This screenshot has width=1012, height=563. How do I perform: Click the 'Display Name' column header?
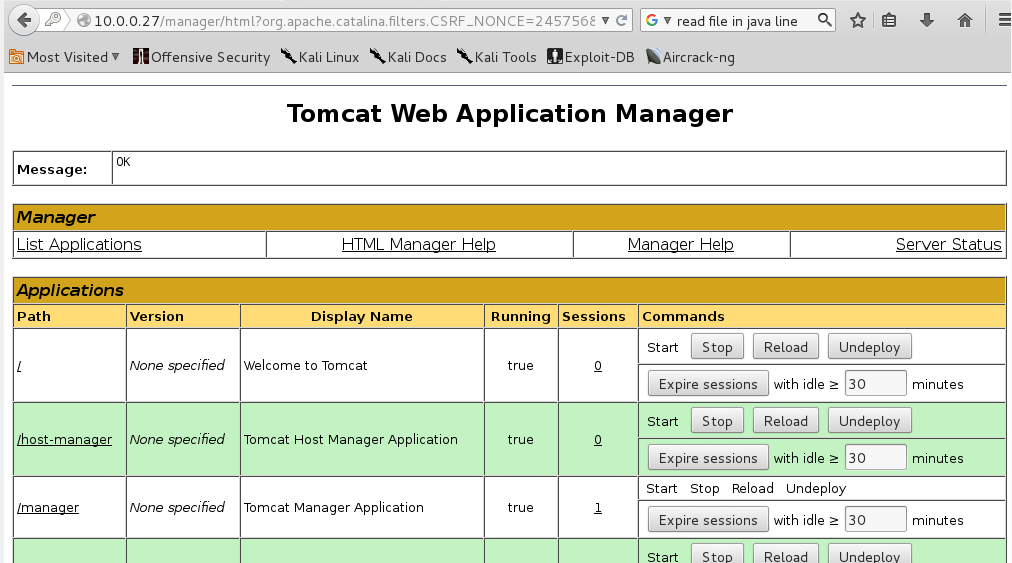click(x=361, y=316)
